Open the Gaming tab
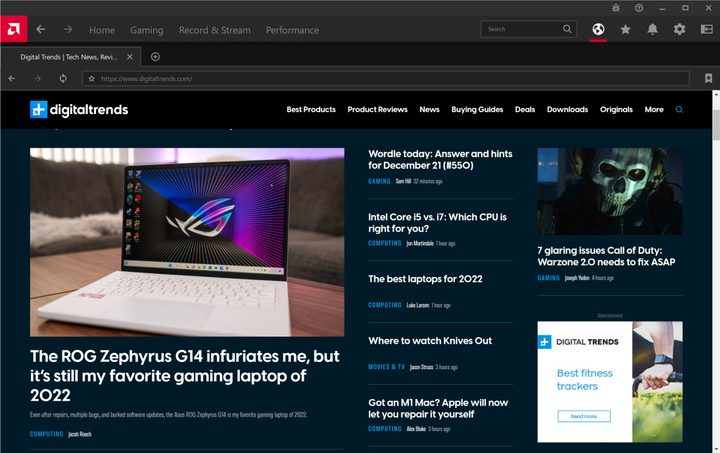The height and width of the screenshot is (453, 720). (146, 30)
